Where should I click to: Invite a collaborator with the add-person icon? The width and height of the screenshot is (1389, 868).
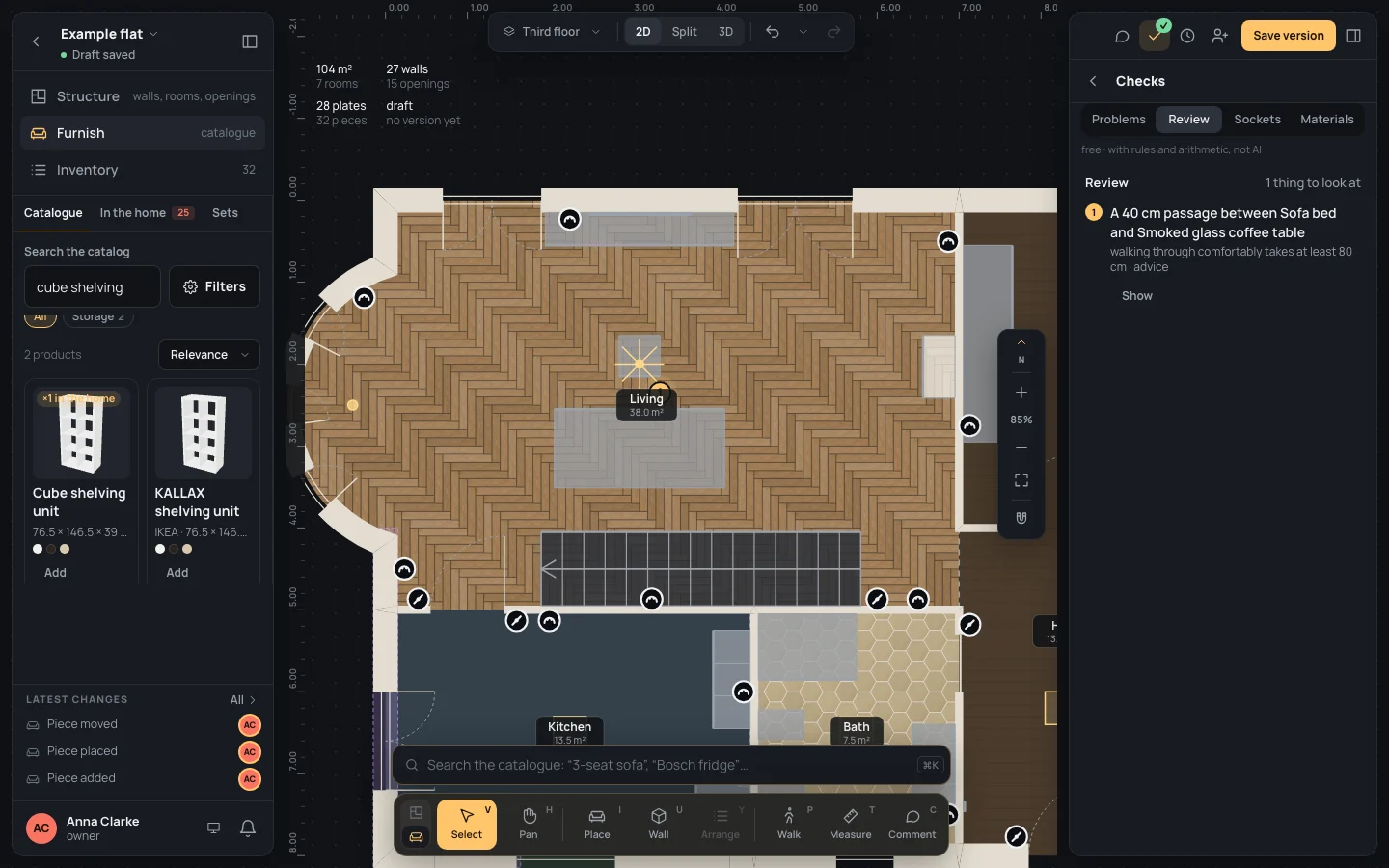point(1220,36)
